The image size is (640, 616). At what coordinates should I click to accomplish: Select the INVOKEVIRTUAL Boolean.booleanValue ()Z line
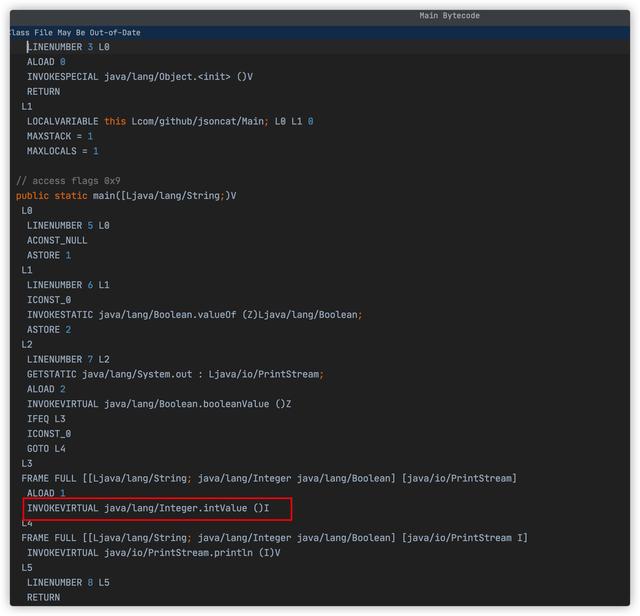159,404
